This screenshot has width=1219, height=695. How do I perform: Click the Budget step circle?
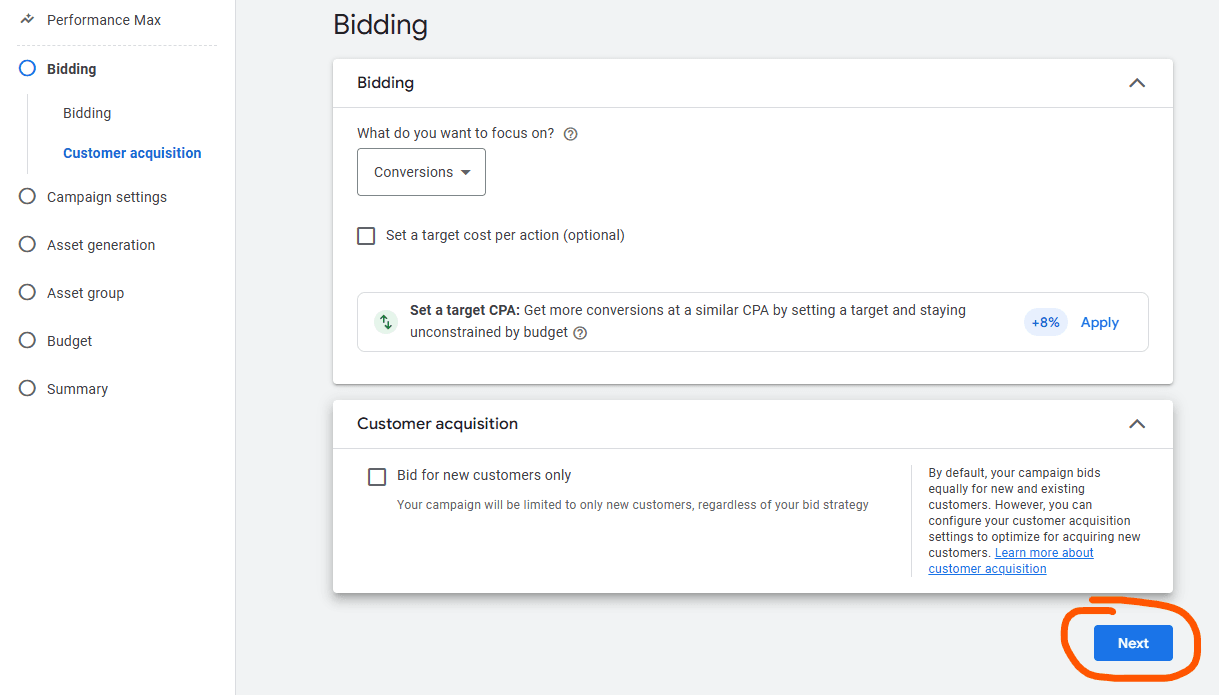click(26, 340)
